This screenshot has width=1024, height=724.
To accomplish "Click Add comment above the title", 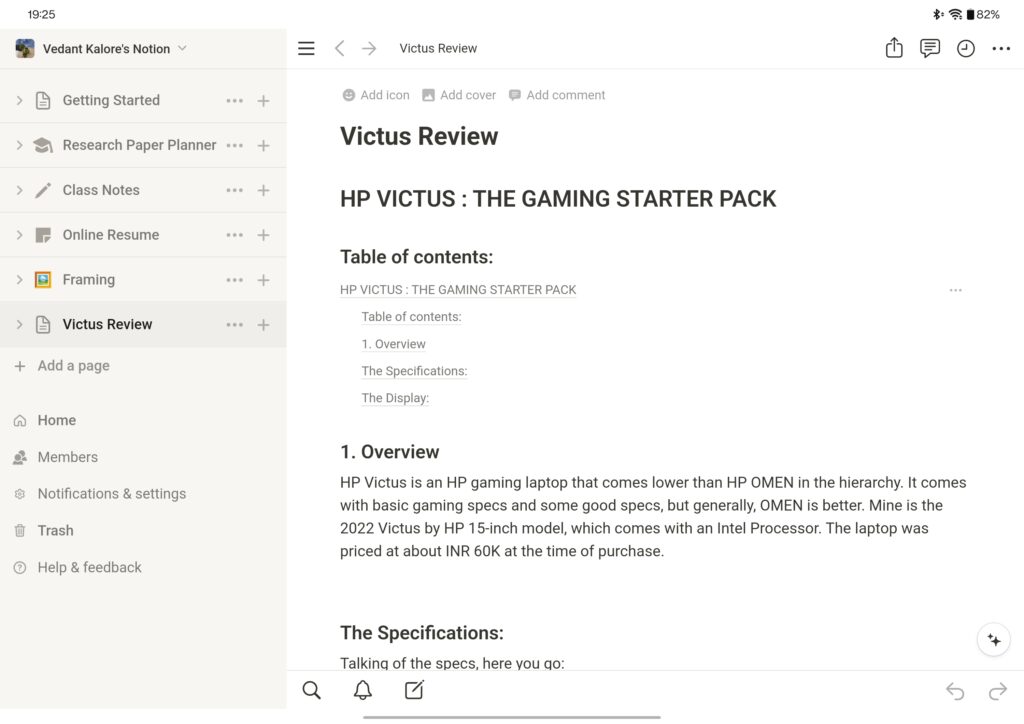I will pyautogui.click(x=557, y=95).
